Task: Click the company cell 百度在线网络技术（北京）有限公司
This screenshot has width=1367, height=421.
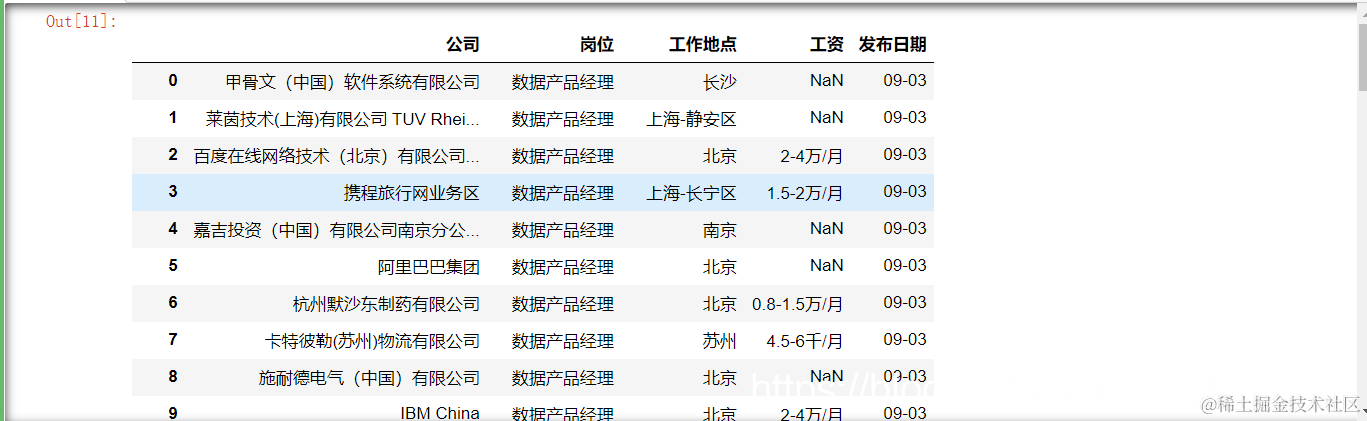Action: click(337, 156)
